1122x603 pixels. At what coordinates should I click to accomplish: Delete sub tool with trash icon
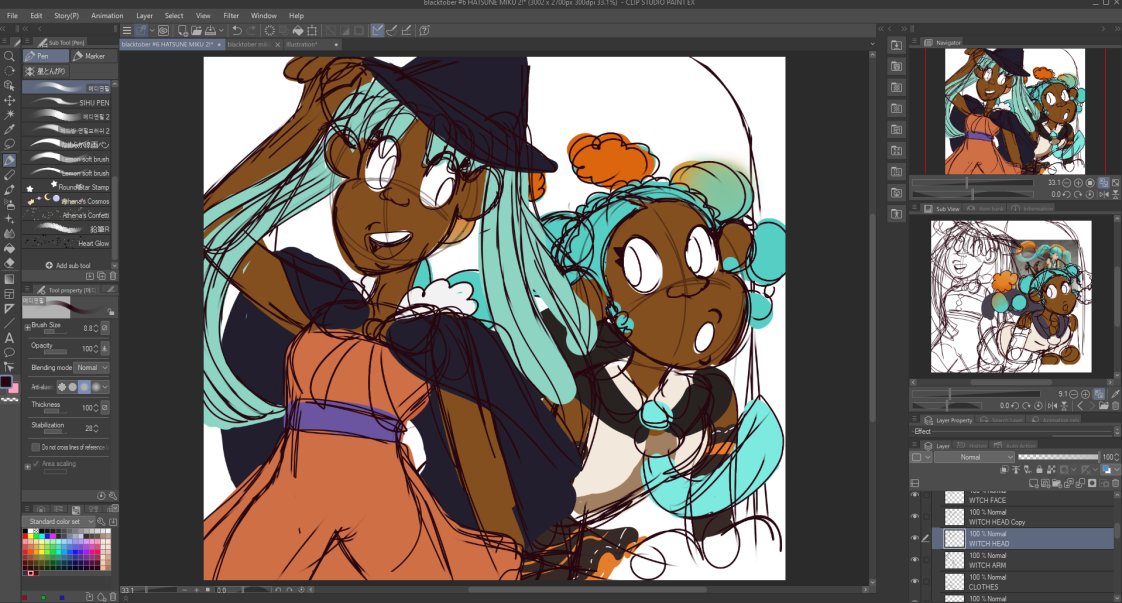pos(112,276)
